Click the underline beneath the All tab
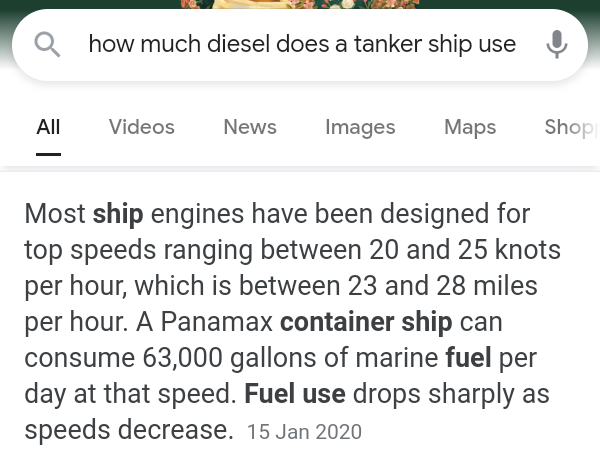Viewport: 600px width, 470px height. [x=48, y=154]
